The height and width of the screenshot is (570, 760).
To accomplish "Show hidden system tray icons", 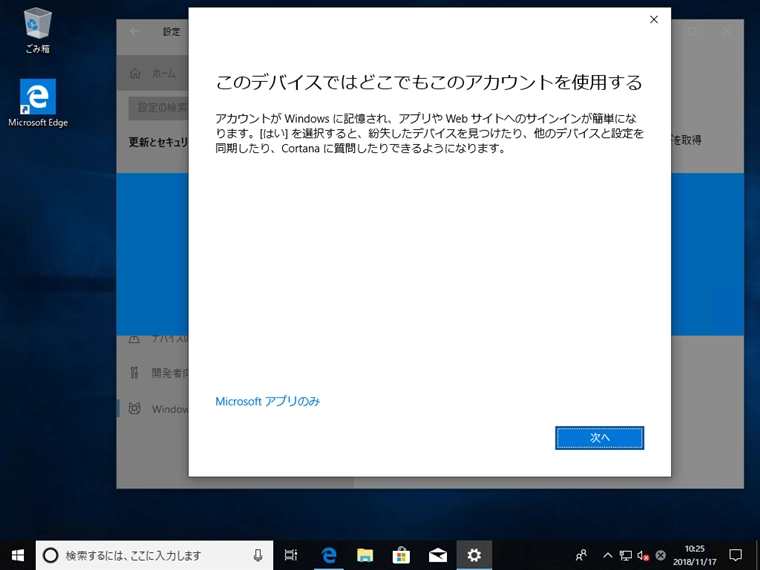I will click(x=607, y=555).
